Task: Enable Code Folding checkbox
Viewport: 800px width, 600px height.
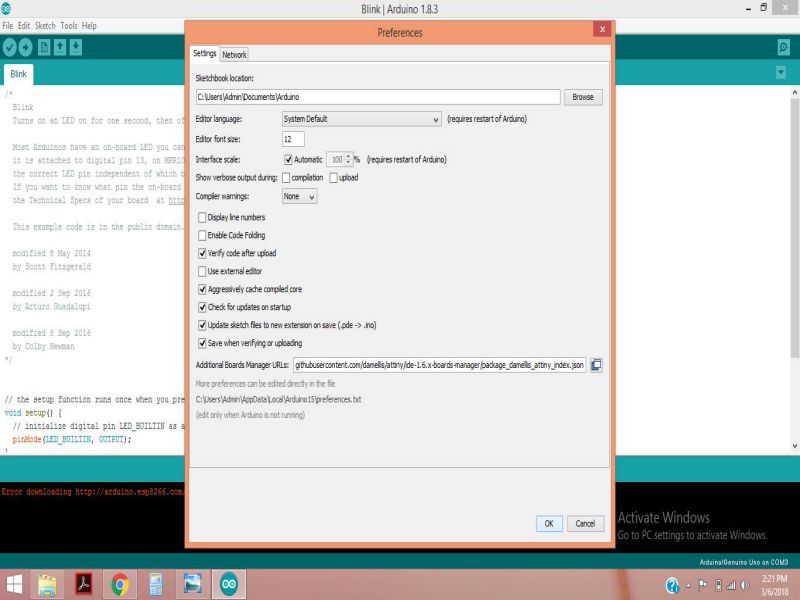Action: click(x=202, y=235)
